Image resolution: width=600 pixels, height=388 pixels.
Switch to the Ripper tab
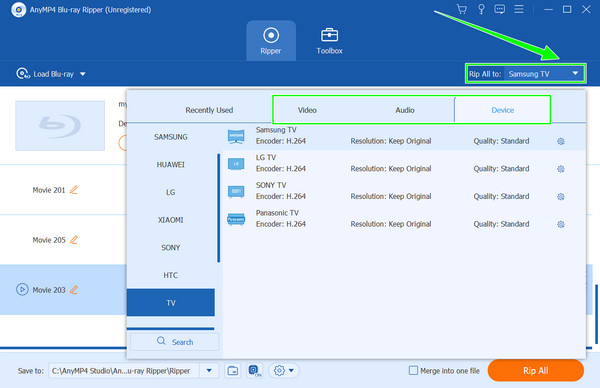pyautogui.click(x=271, y=41)
